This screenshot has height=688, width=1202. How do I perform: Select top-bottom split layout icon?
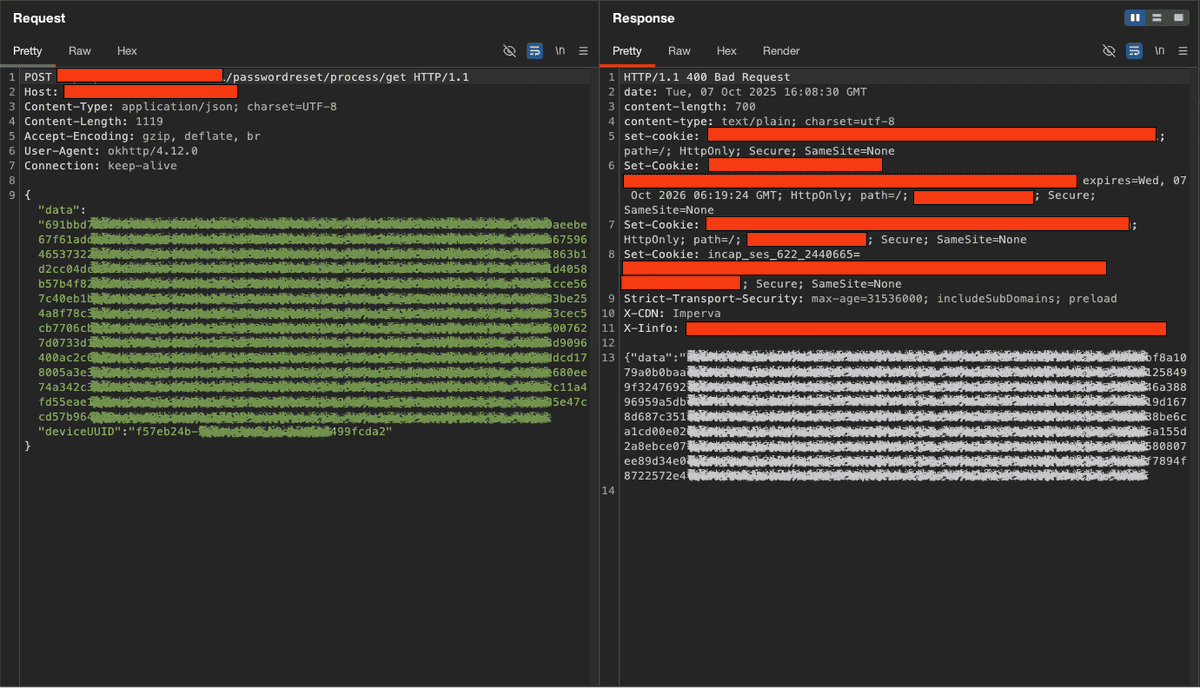tap(1156, 18)
